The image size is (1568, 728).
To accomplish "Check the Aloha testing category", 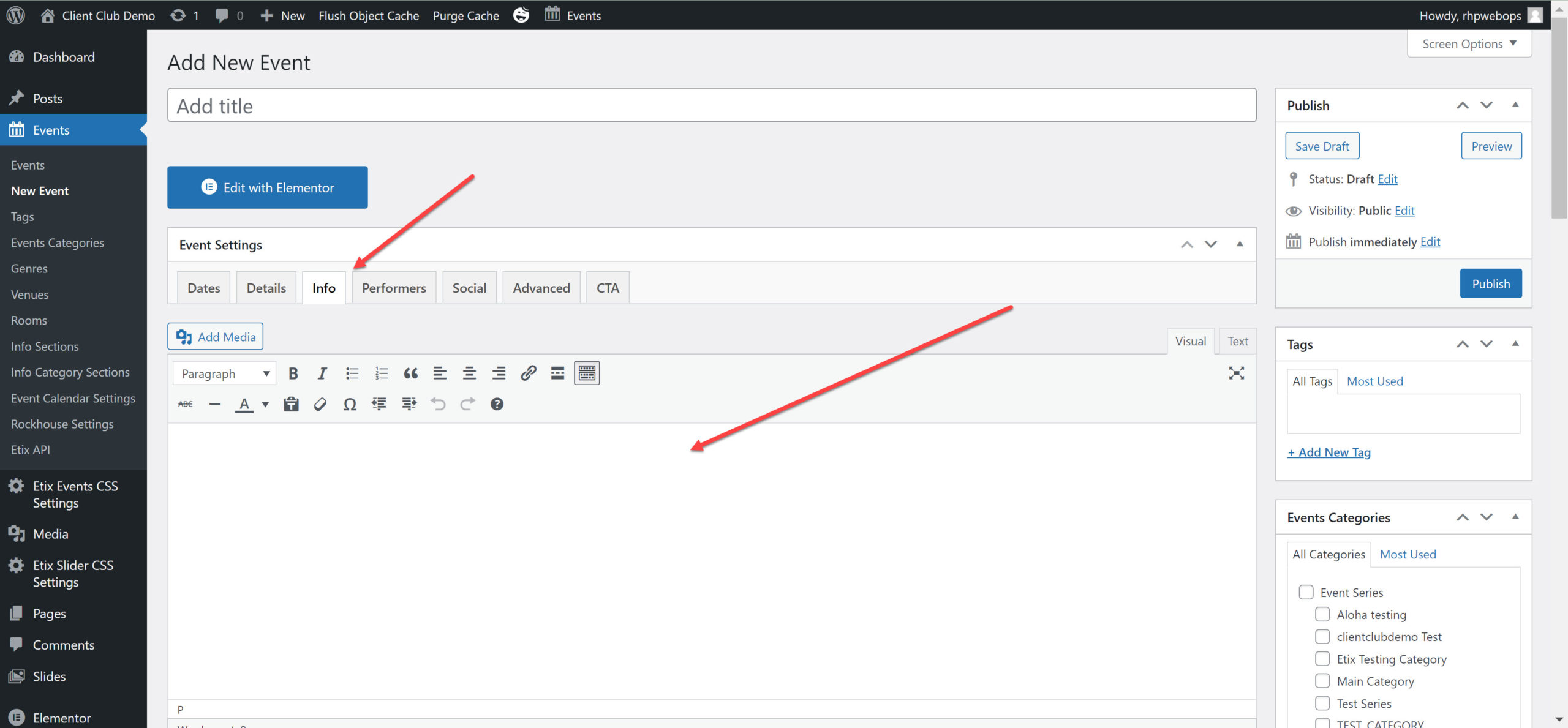I will (1322, 614).
